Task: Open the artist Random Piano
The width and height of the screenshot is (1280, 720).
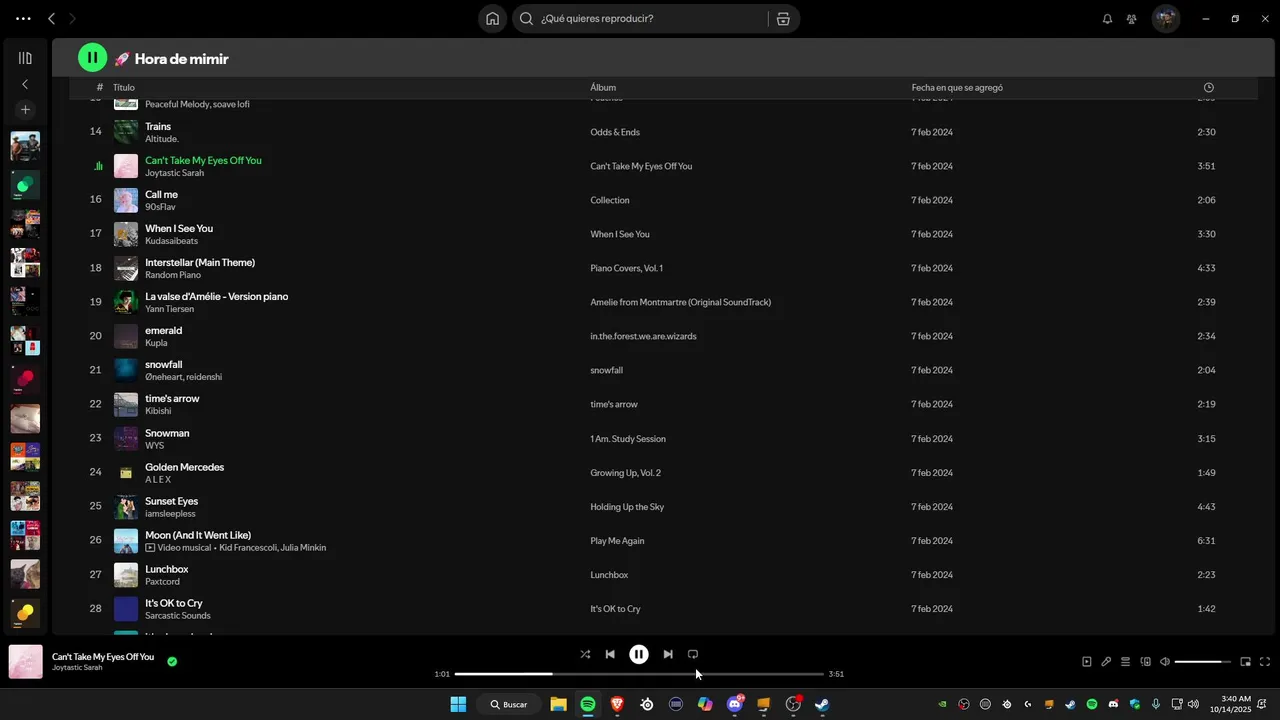Action: tap(173, 275)
